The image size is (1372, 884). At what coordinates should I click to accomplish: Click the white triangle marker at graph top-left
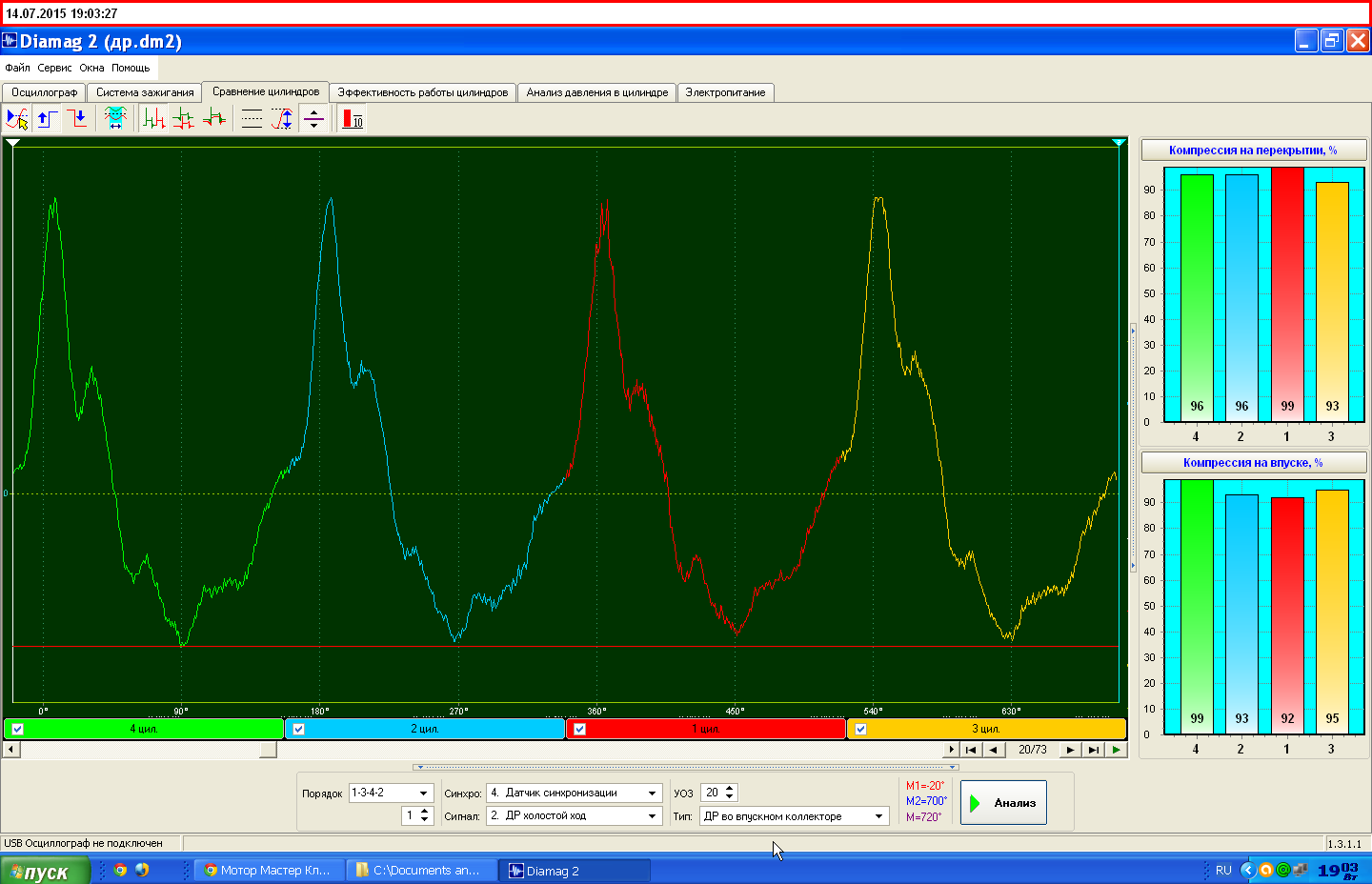point(12,143)
